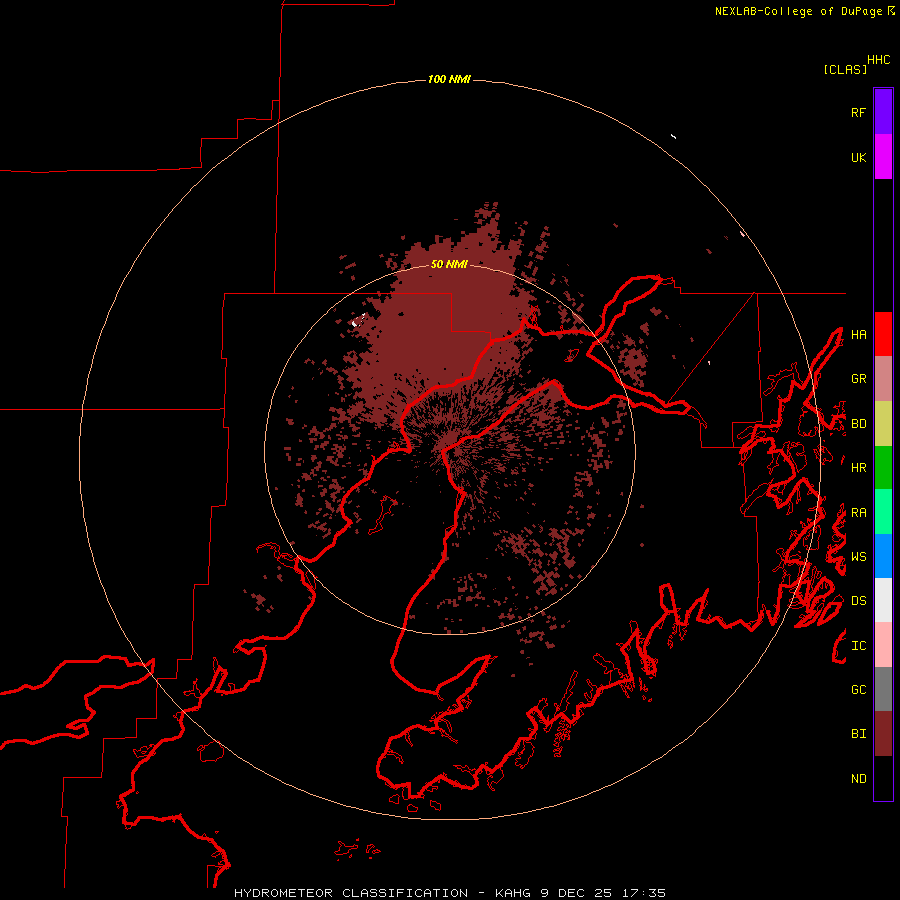The width and height of the screenshot is (900, 900).
Task: Click the [CLAS] units label
Action: coord(845,69)
